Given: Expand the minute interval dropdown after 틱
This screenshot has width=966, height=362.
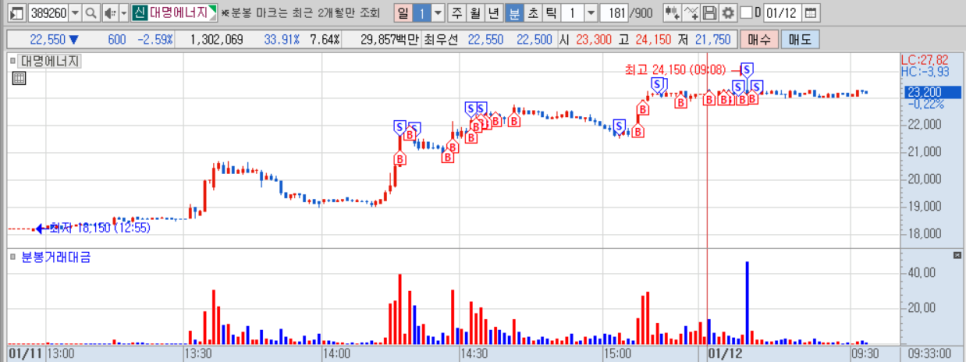Looking at the screenshot, I should pos(590,12).
